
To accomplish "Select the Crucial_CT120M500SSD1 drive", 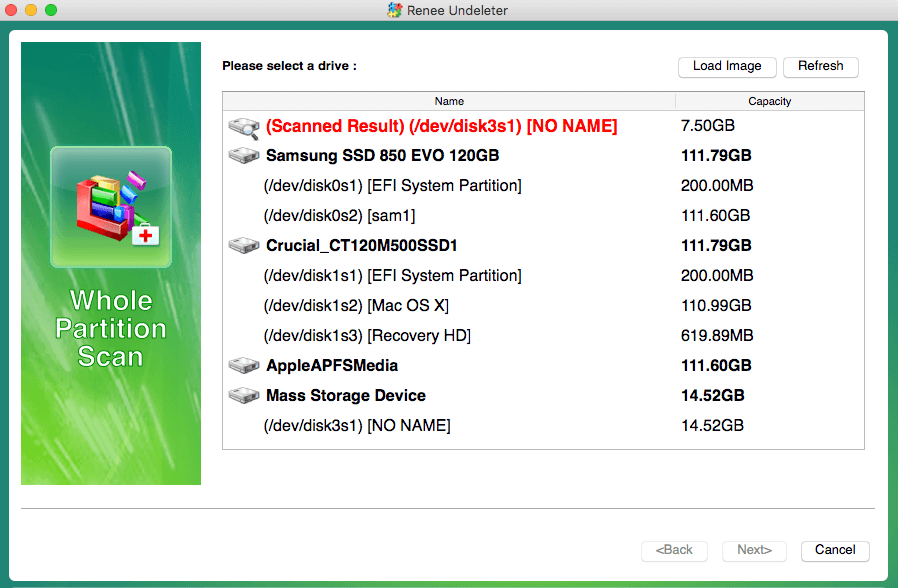I will click(361, 246).
